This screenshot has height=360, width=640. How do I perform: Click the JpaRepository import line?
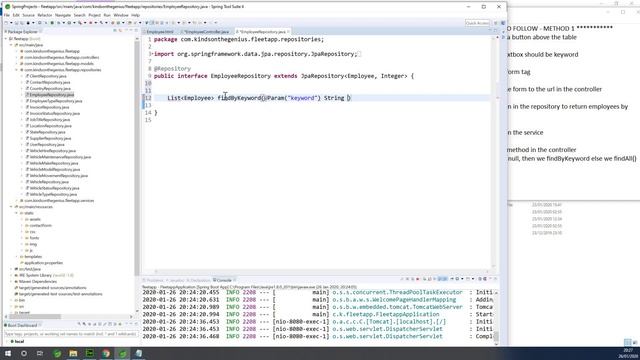point(256,54)
